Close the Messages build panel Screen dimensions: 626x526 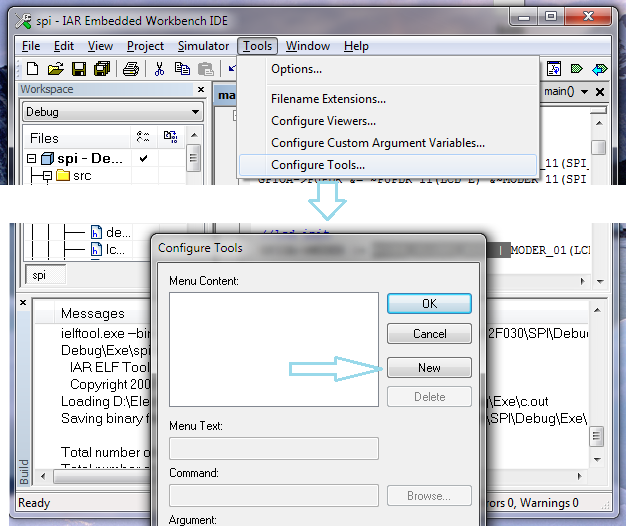pyautogui.click(x=23, y=303)
